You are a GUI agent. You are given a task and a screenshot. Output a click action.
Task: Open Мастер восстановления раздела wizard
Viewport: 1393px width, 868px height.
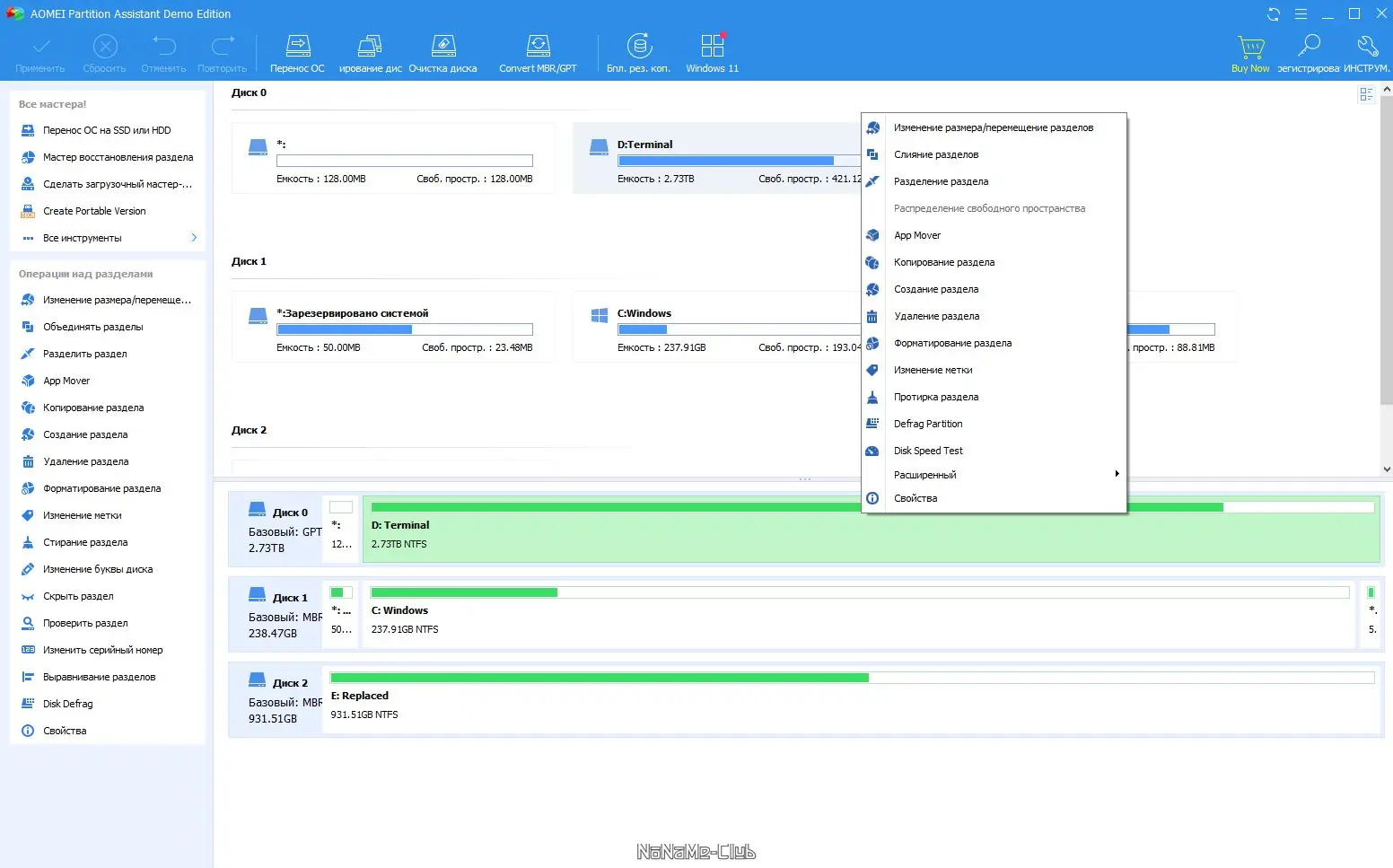coord(107,157)
